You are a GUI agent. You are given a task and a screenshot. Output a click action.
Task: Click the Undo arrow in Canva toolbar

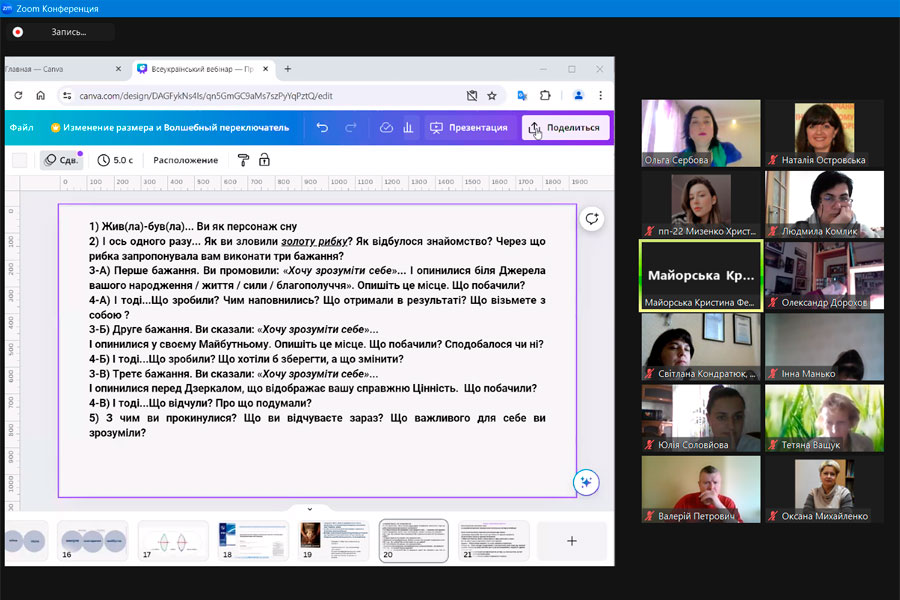322,128
